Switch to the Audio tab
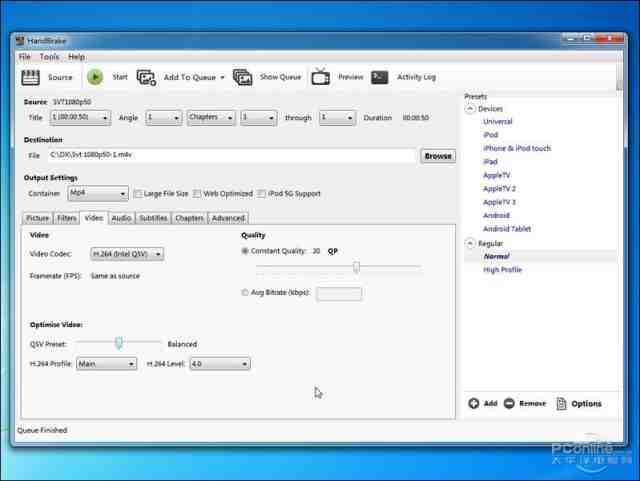 click(121, 218)
